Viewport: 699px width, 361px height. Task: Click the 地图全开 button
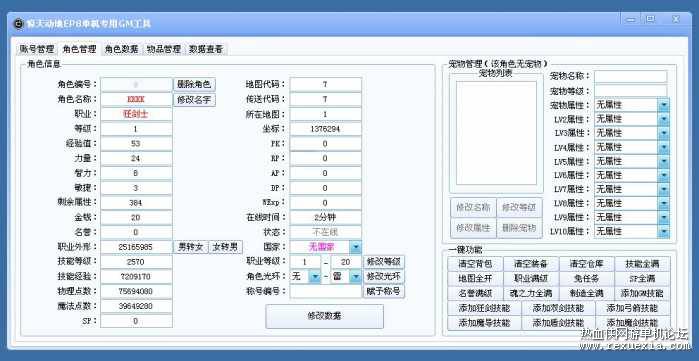pyautogui.click(x=475, y=279)
